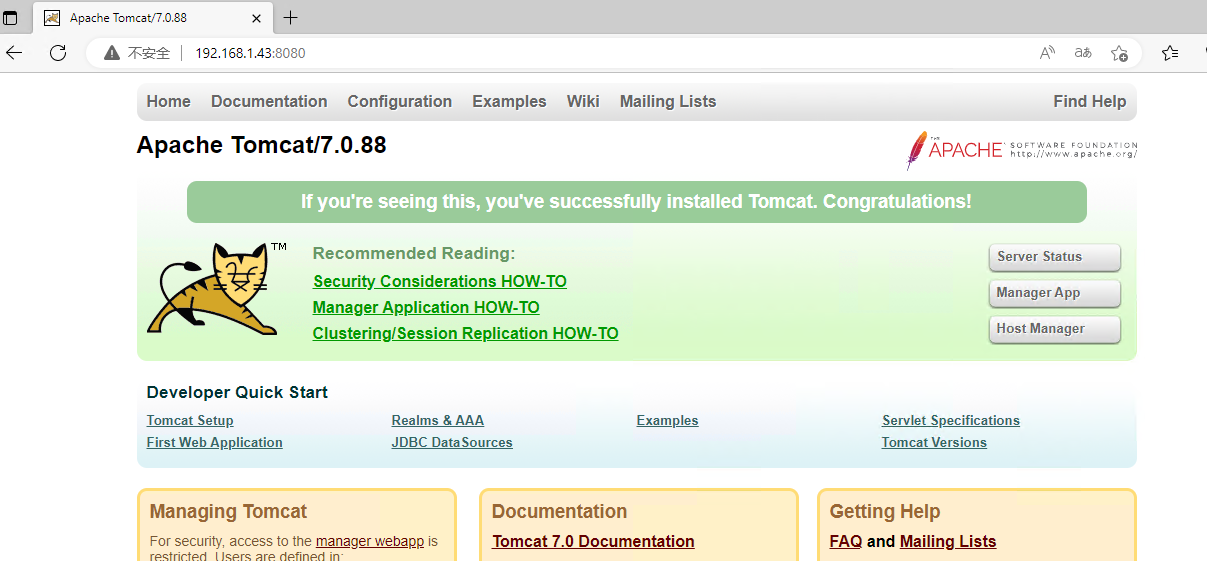Open Wiki in navigation bar
Screen dimensions: 1207x561
[x=583, y=101]
